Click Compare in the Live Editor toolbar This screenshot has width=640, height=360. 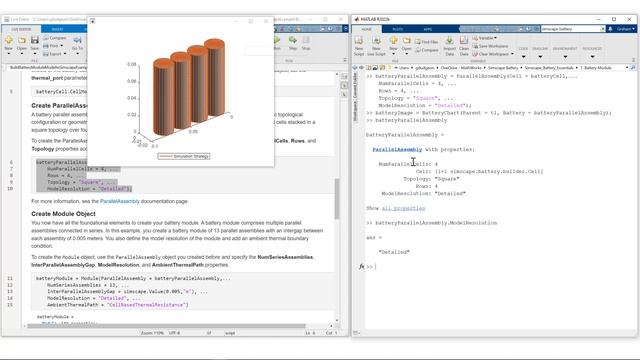click(55, 38)
